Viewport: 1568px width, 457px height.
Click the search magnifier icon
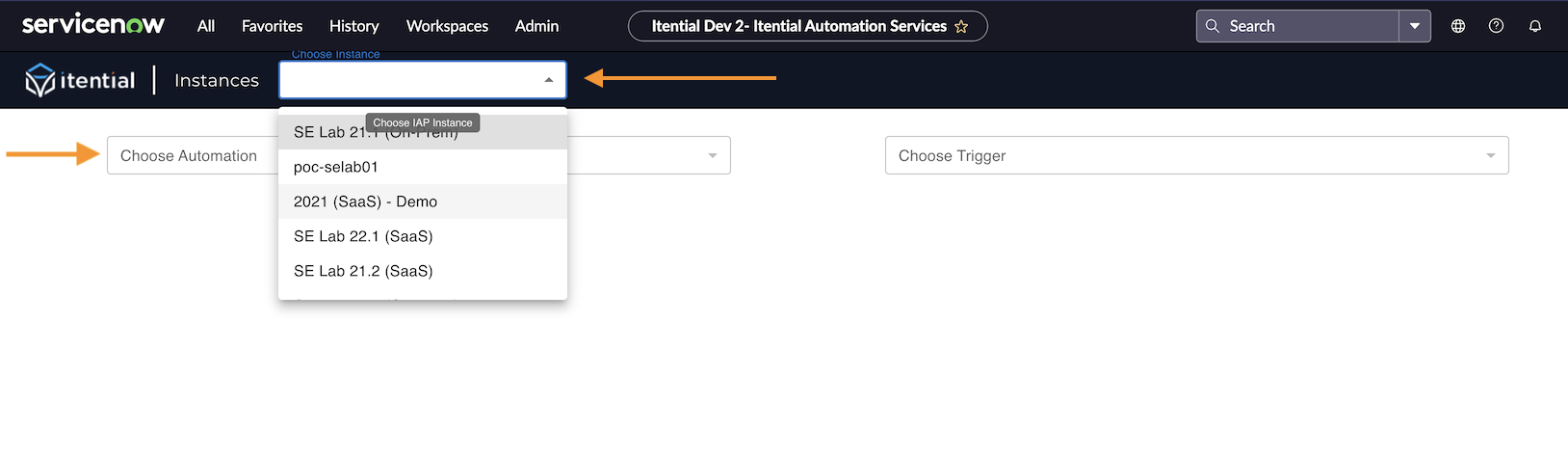click(1213, 26)
